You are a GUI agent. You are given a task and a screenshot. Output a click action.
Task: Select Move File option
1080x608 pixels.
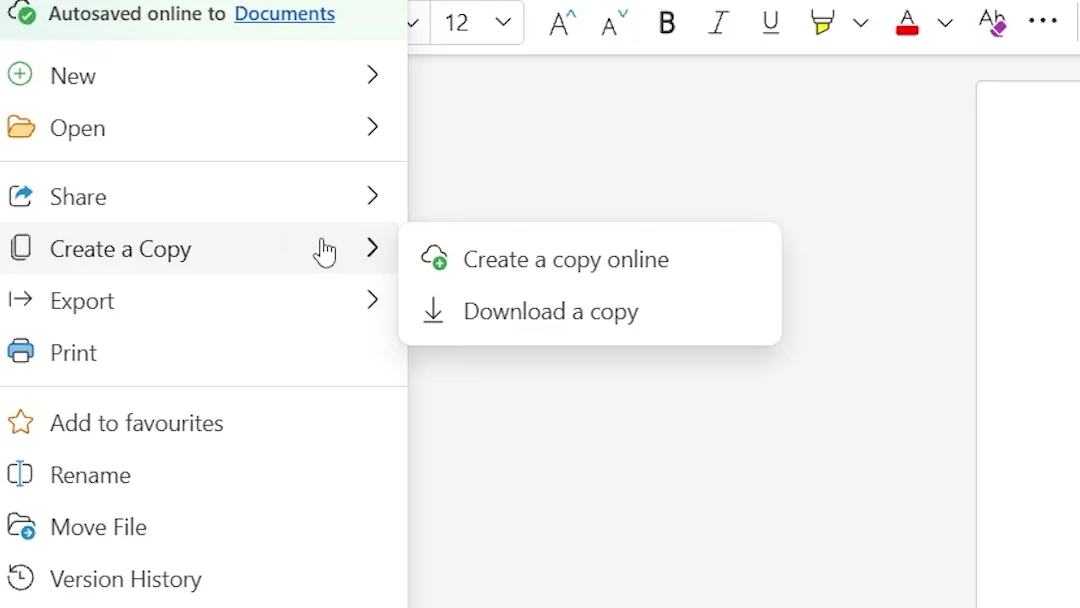[x=203, y=527]
